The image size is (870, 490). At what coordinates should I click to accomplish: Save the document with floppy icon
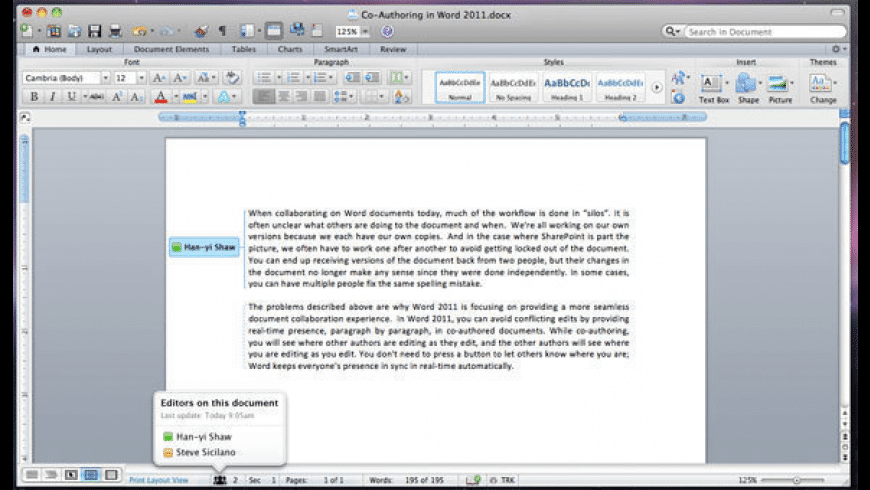pos(94,31)
